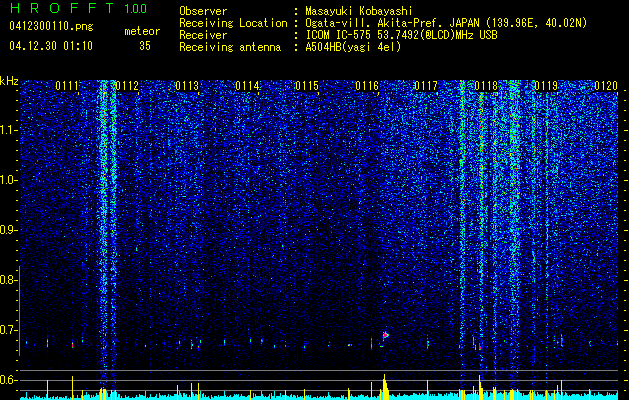Click the date stamp 04.12.30 01:10

point(51,46)
